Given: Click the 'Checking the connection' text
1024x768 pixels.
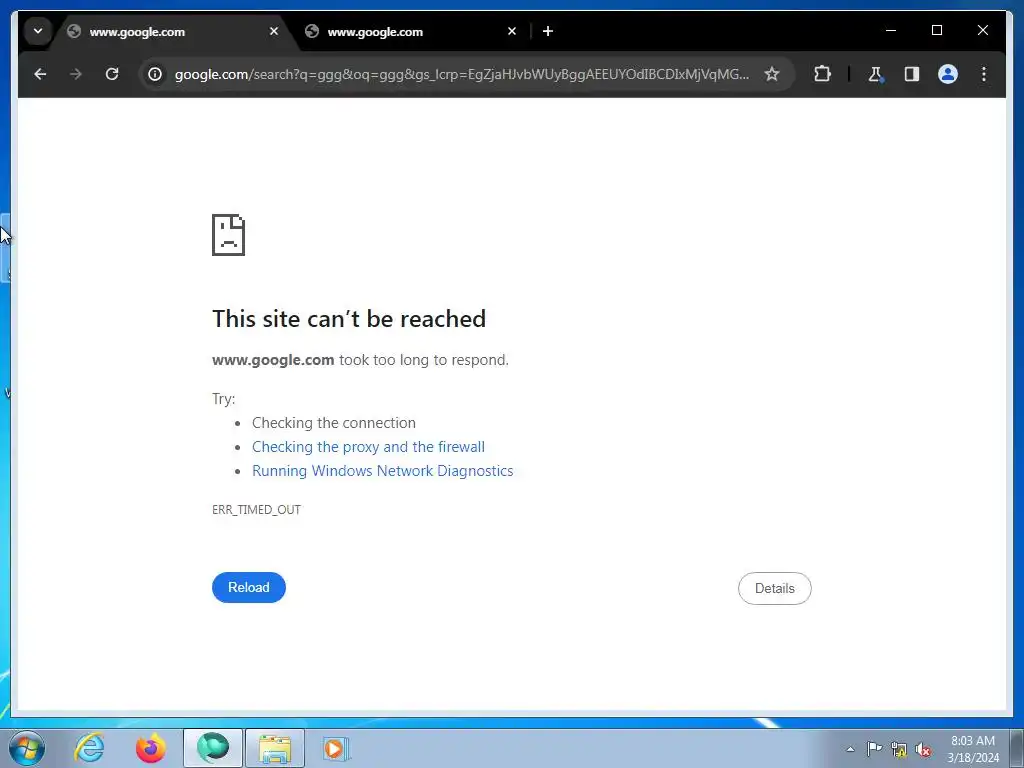Looking at the screenshot, I should 334,423.
